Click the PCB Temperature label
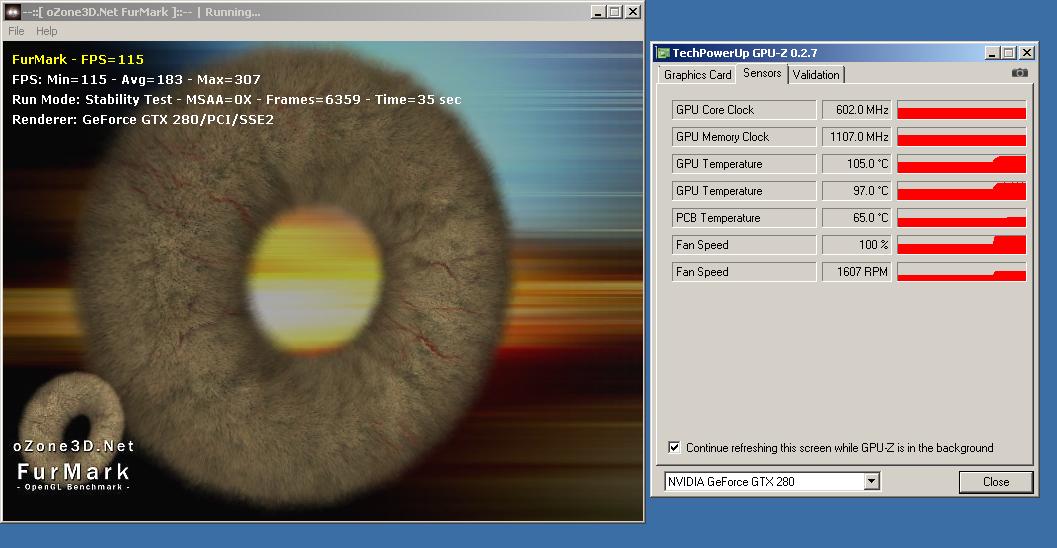Viewport: 1057px width, 548px height. tap(744, 218)
